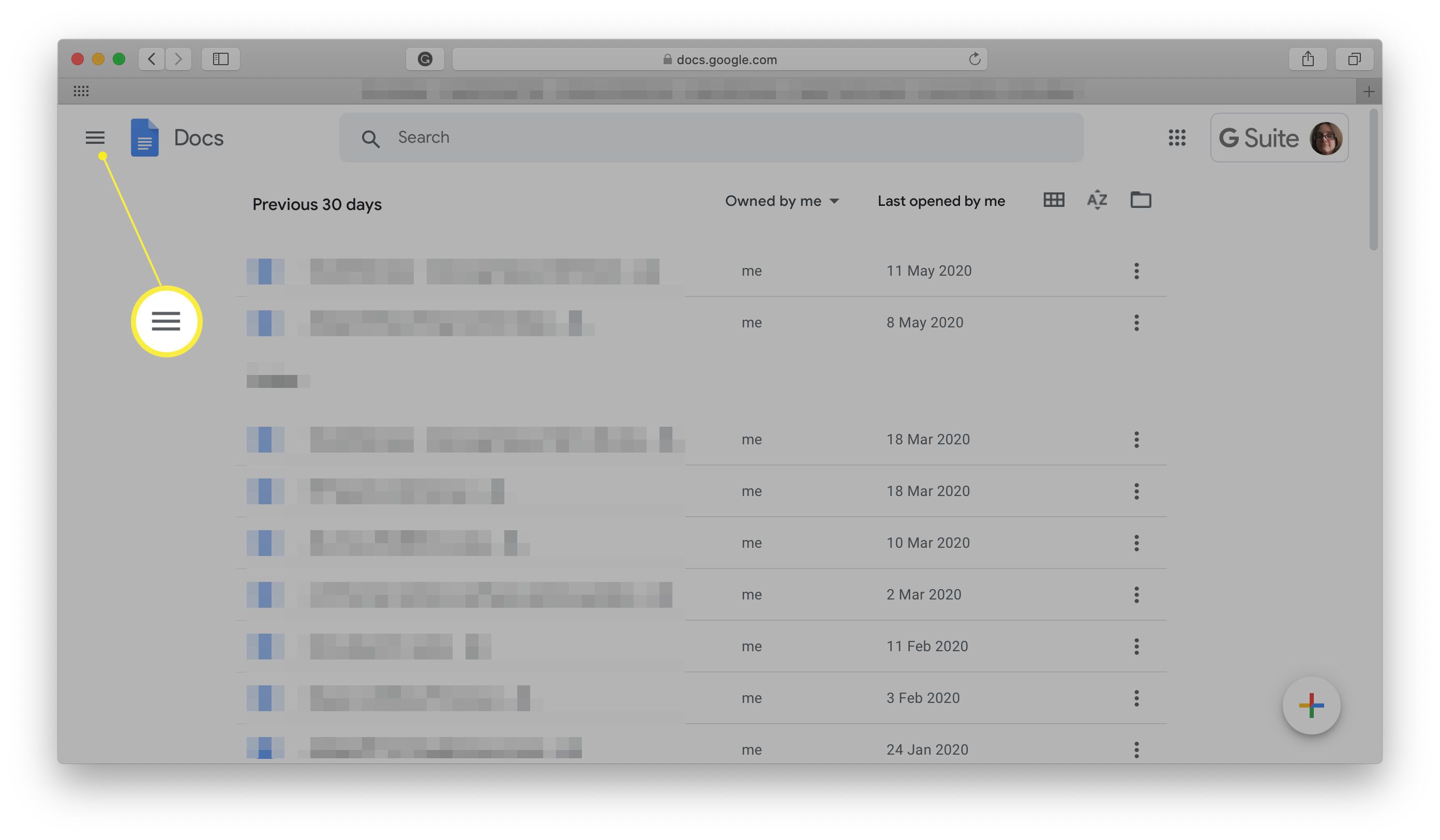Click the Grammarly extension icon
This screenshot has height=840, width=1440.
click(x=425, y=59)
